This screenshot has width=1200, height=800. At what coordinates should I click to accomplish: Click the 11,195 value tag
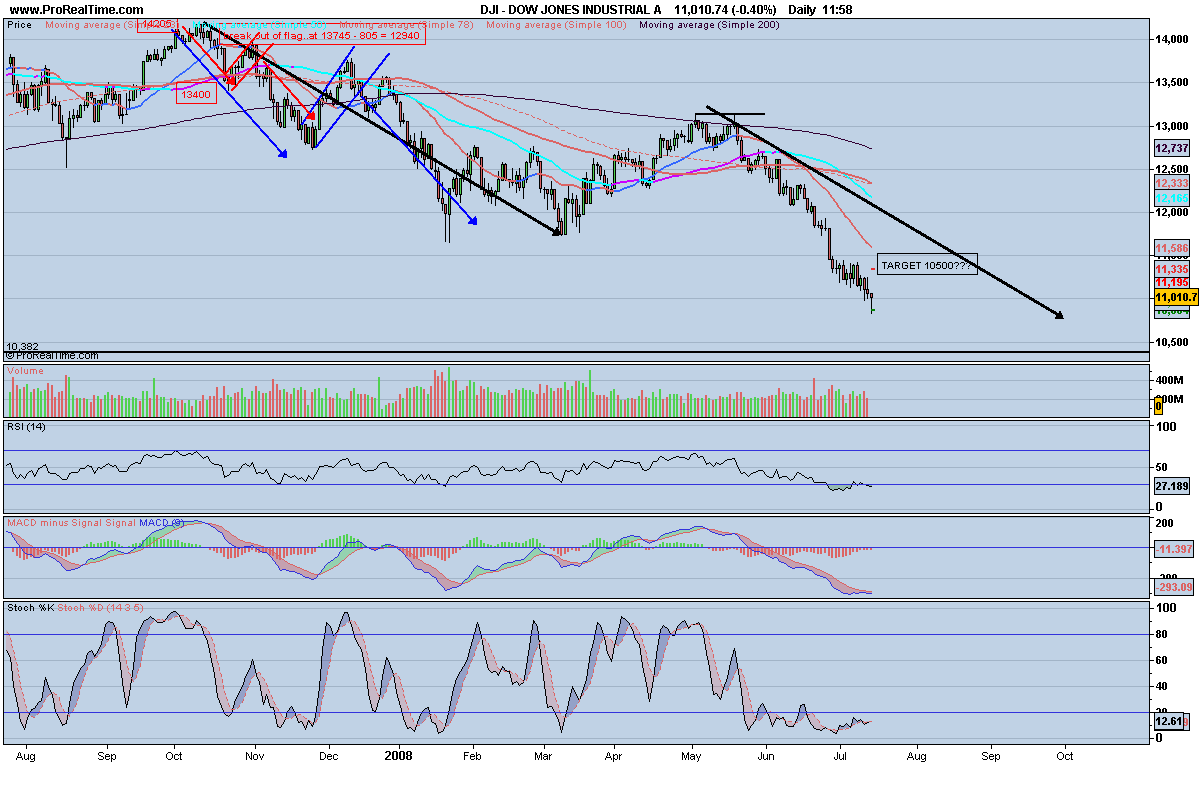[1171, 283]
